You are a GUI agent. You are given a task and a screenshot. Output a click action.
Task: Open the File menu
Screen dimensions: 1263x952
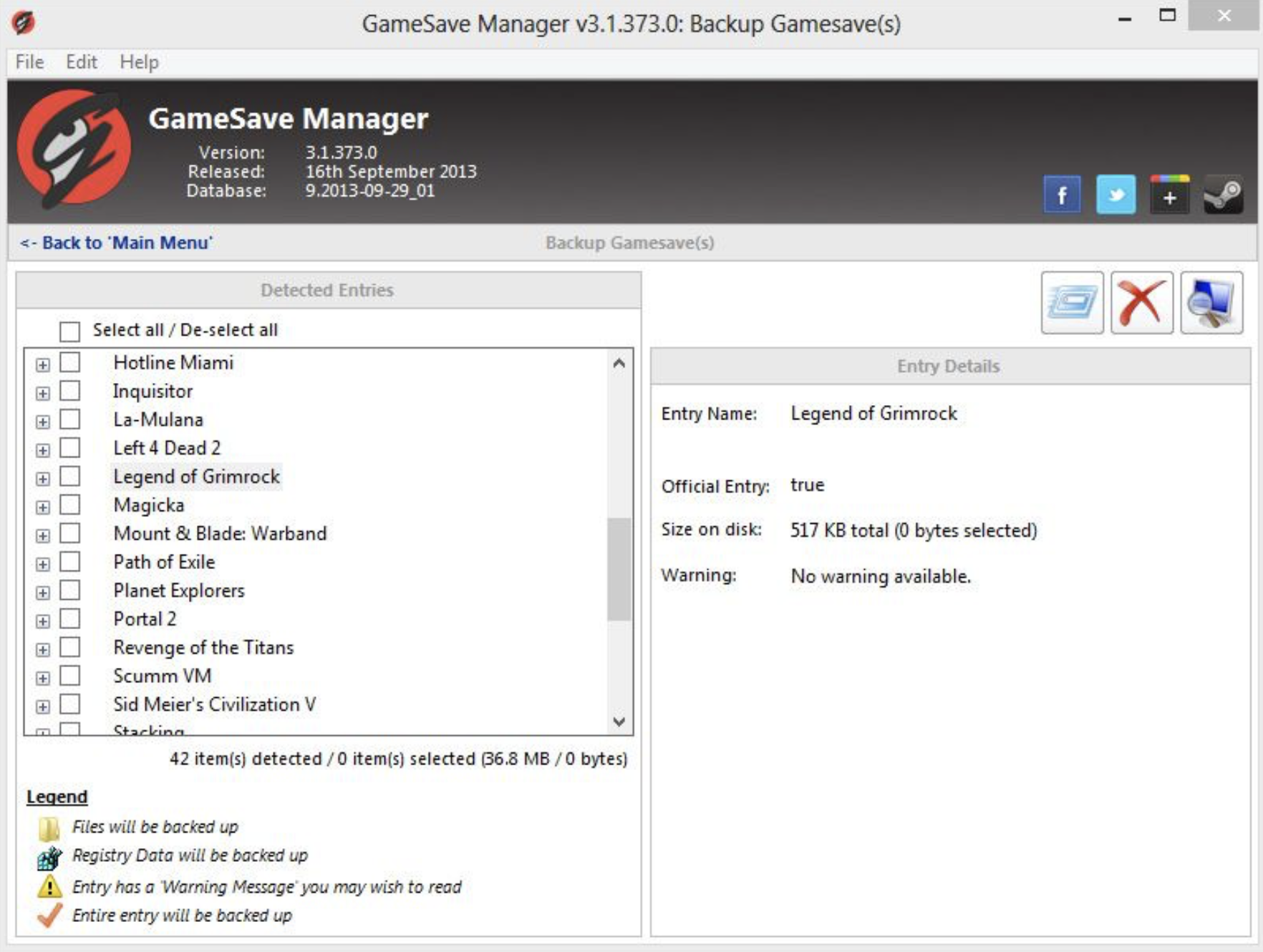pos(28,62)
